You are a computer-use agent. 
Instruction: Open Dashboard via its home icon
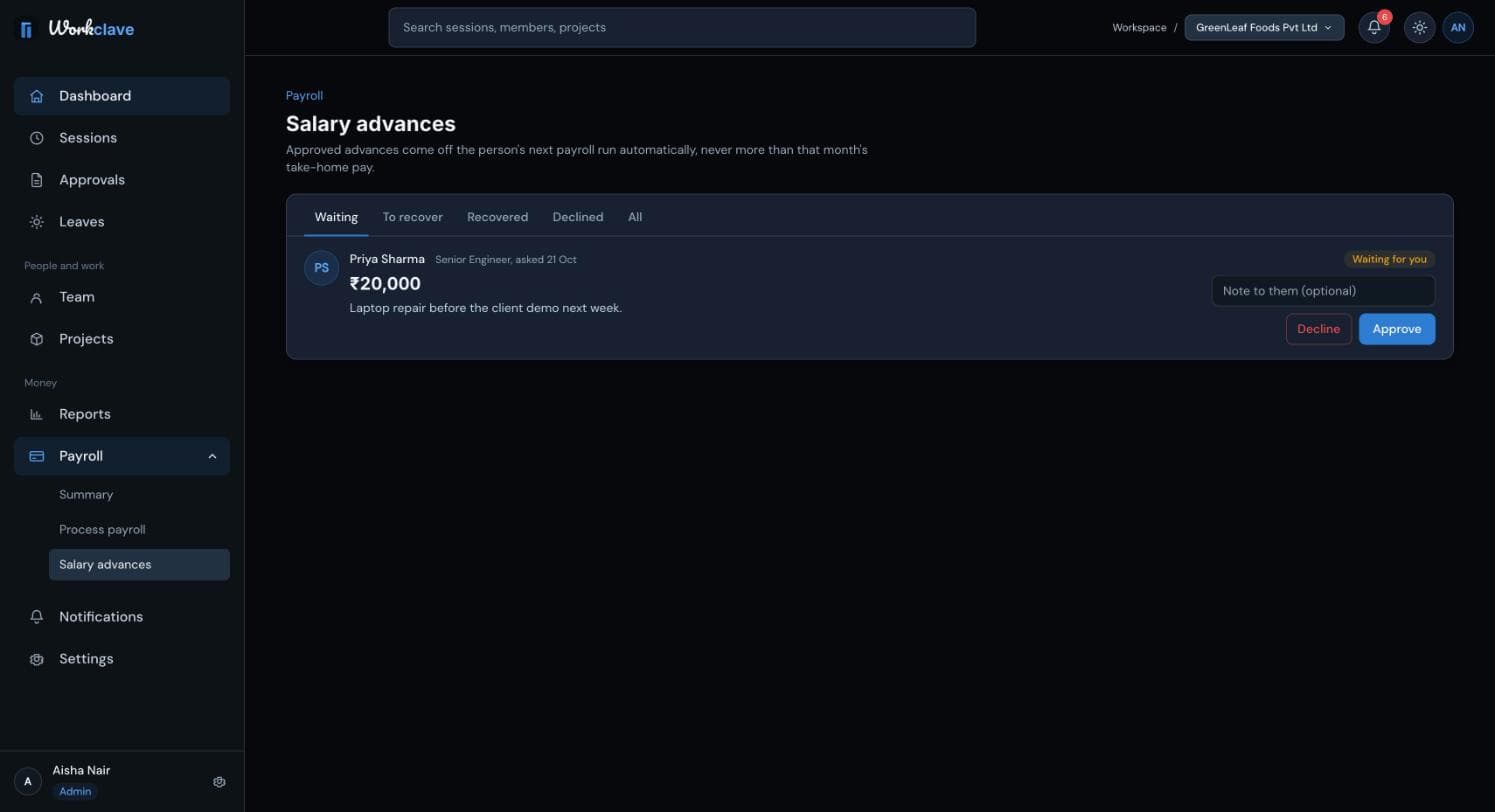pyautogui.click(x=37, y=96)
